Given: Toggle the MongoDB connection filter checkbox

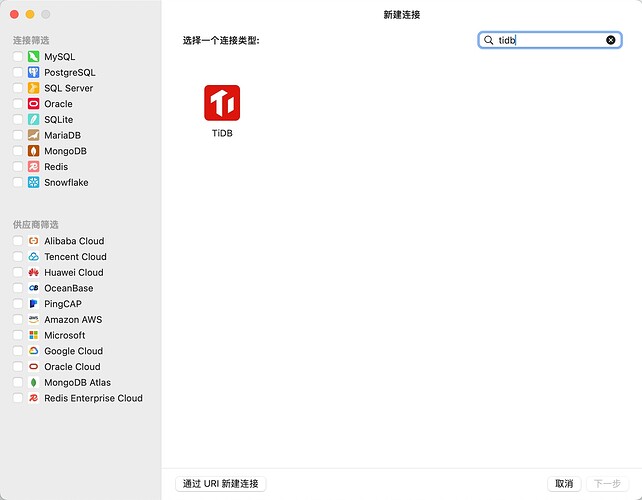Looking at the screenshot, I should click(x=18, y=151).
